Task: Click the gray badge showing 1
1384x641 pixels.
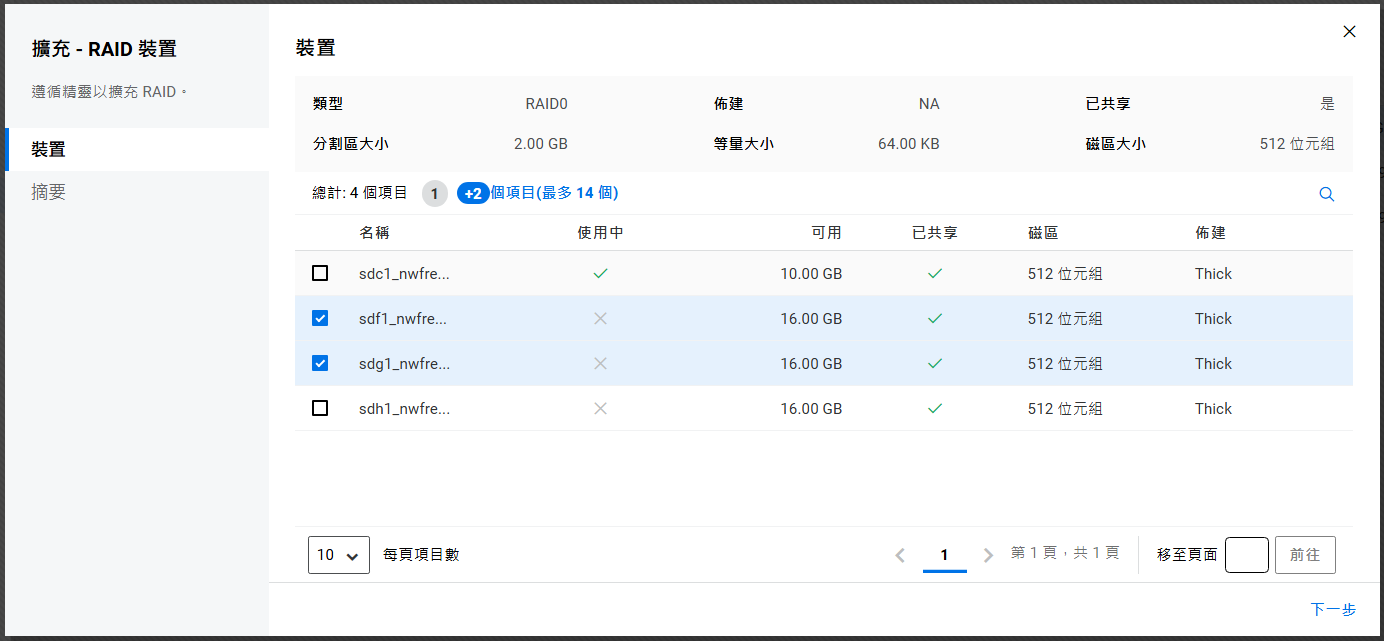Action: tap(434, 193)
